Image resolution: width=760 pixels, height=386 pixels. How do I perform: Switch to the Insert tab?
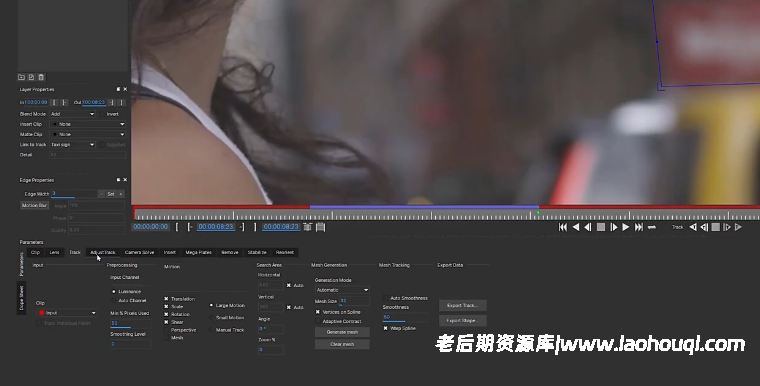tap(170, 252)
